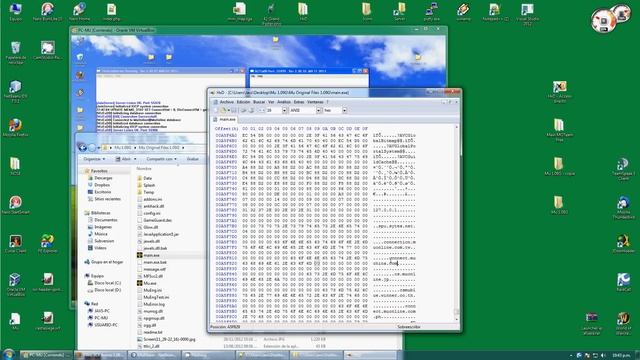The image size is (640, 360).
Task: Click the Grabar button in Explorer
Action: click(193, 159)
